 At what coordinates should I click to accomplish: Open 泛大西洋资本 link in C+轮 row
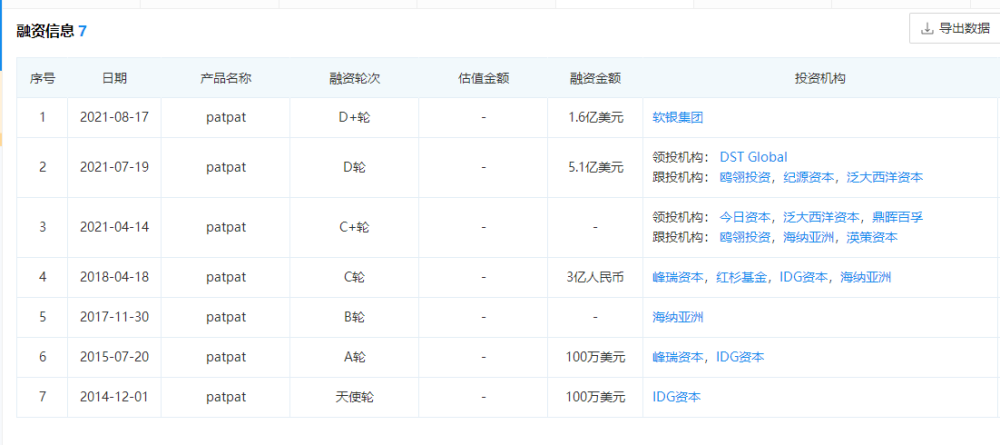[x=821, y=217]
